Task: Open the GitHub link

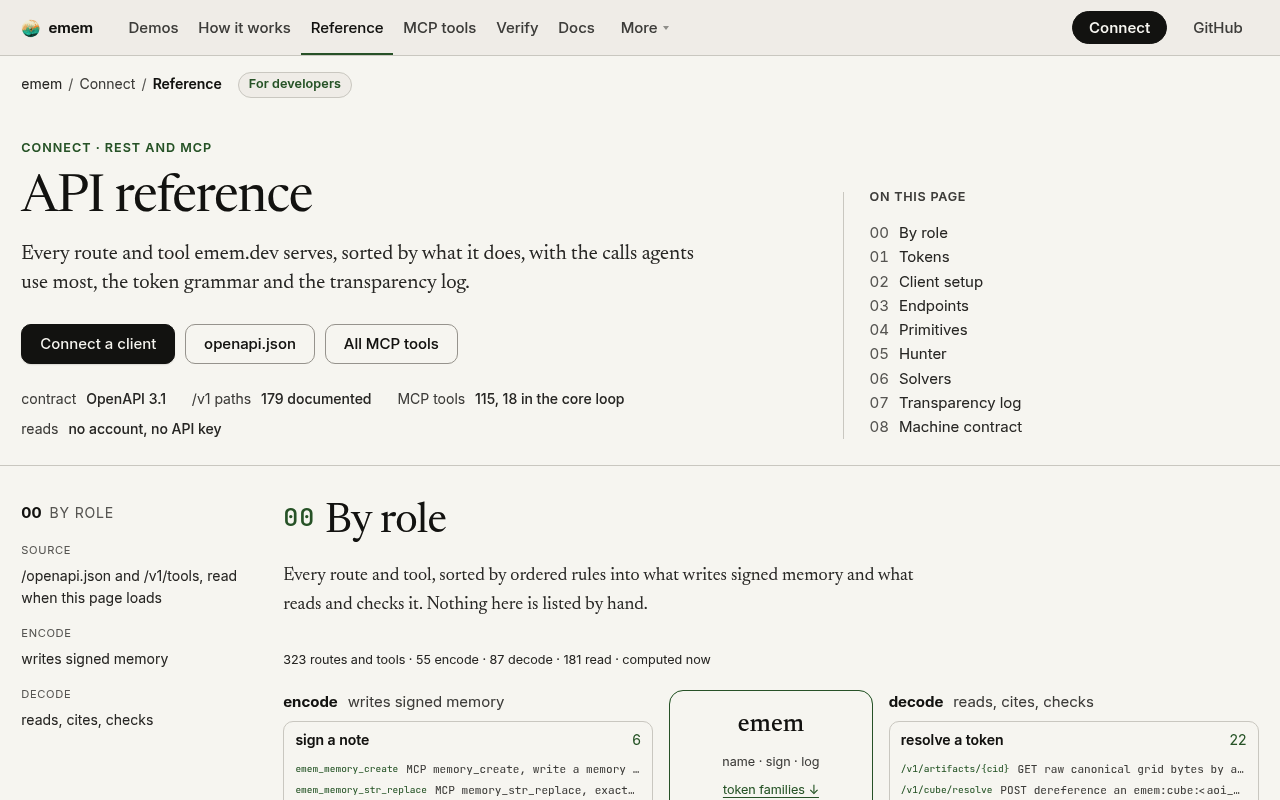Action: pyautogui.click(x=1217, y=28)
